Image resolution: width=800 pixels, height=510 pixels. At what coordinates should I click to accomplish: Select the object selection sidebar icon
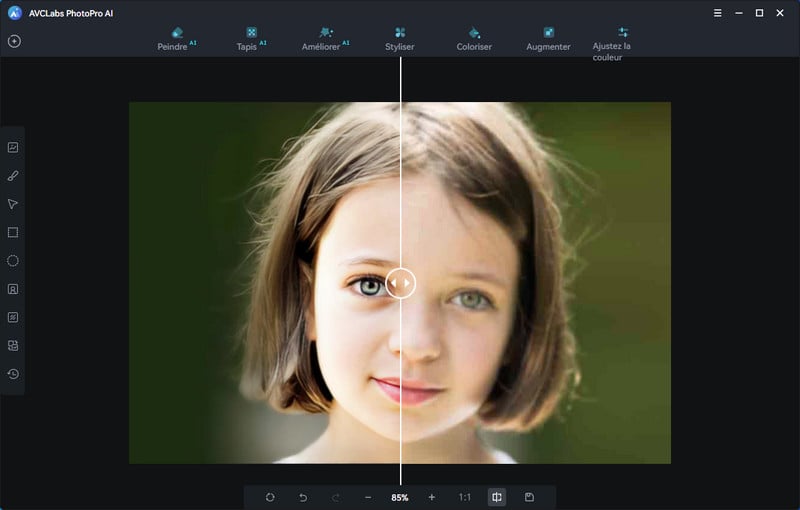point(13,317)
